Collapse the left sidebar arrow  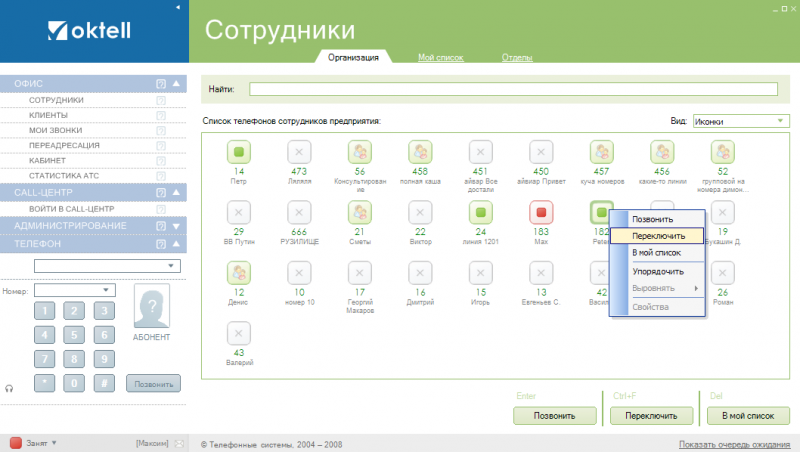pos(178,7)
